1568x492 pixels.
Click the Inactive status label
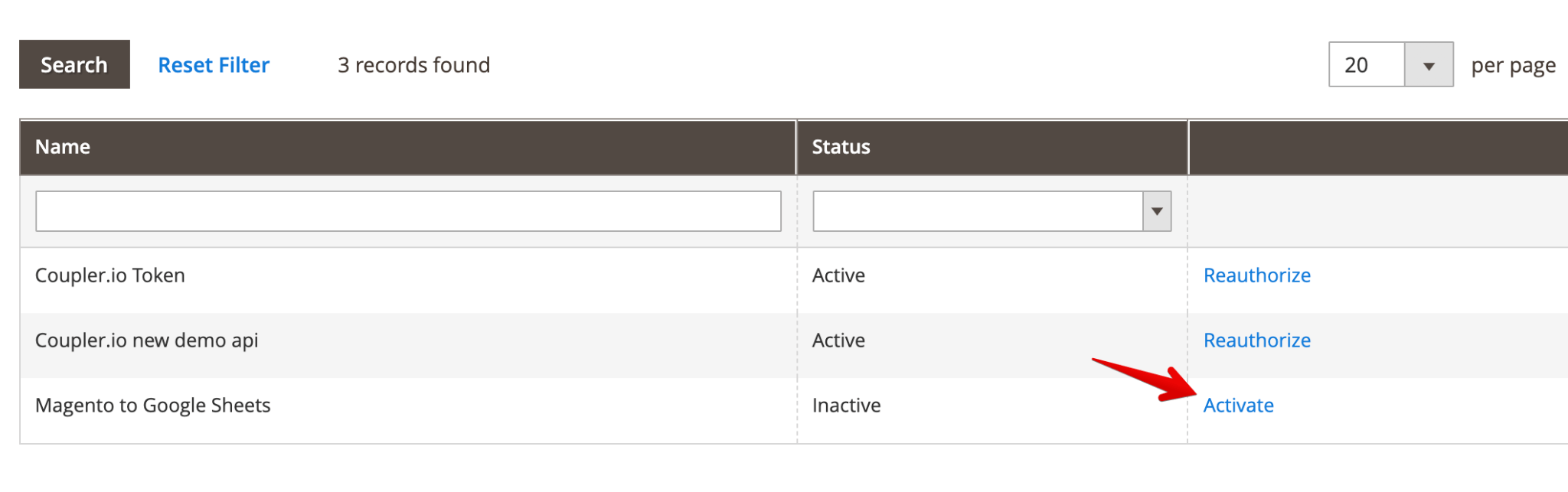point(848,405)
